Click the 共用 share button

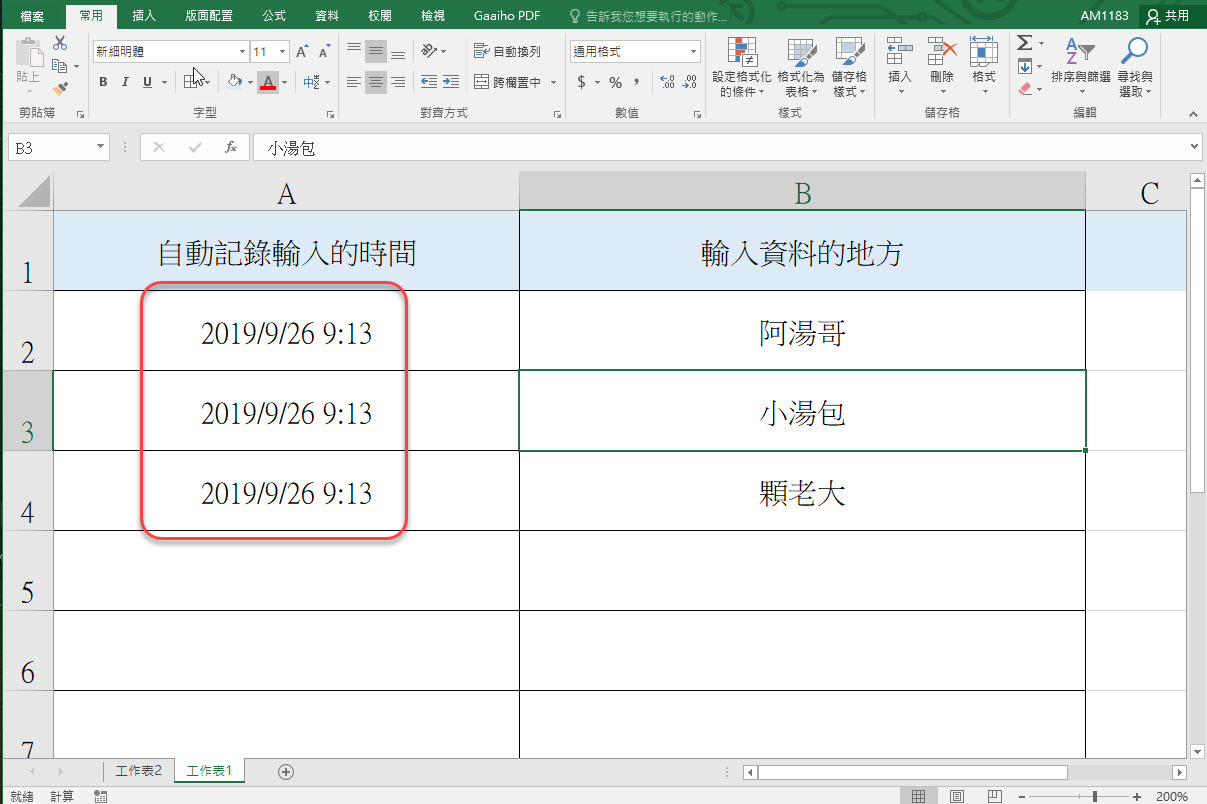(x=1169, y=15)
